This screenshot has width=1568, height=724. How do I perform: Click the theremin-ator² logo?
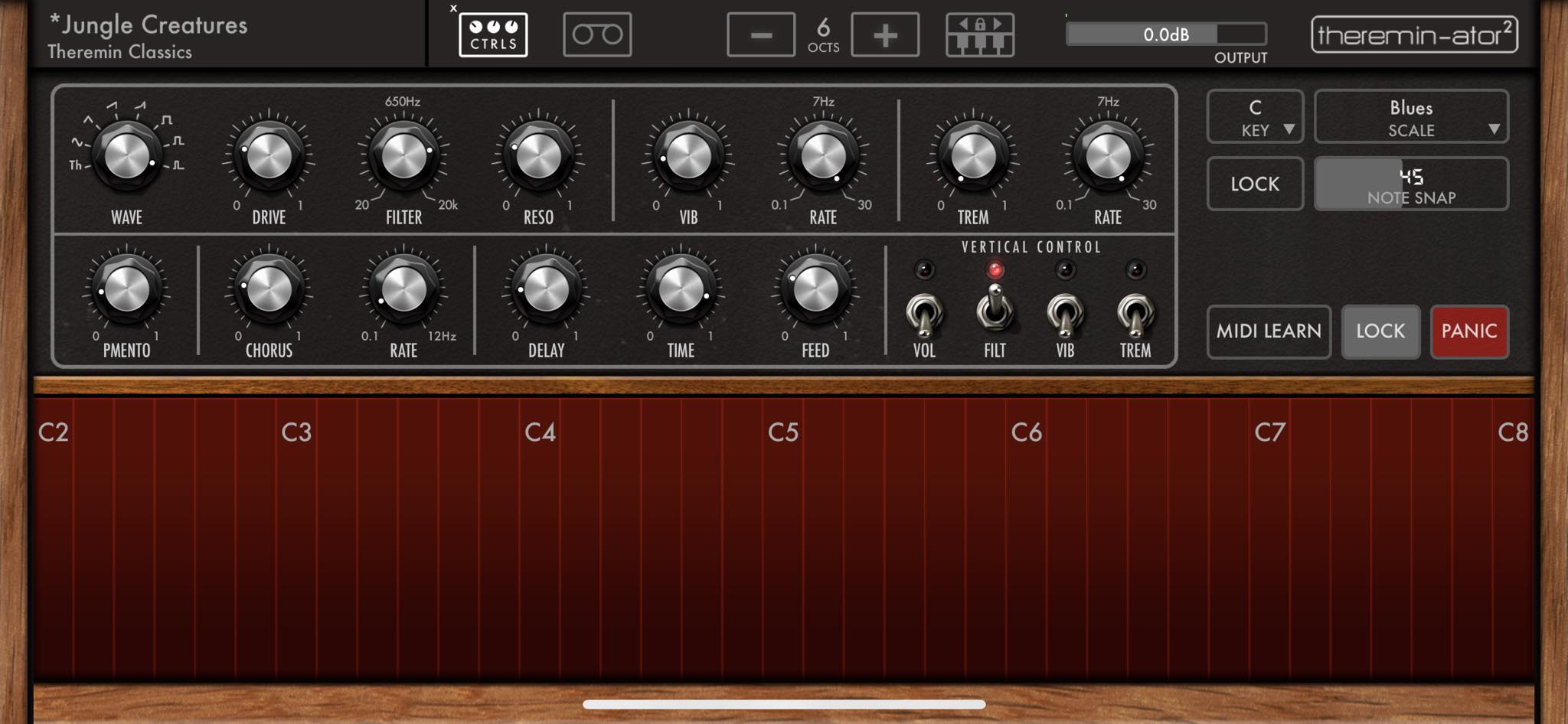tap(1414, 34)
